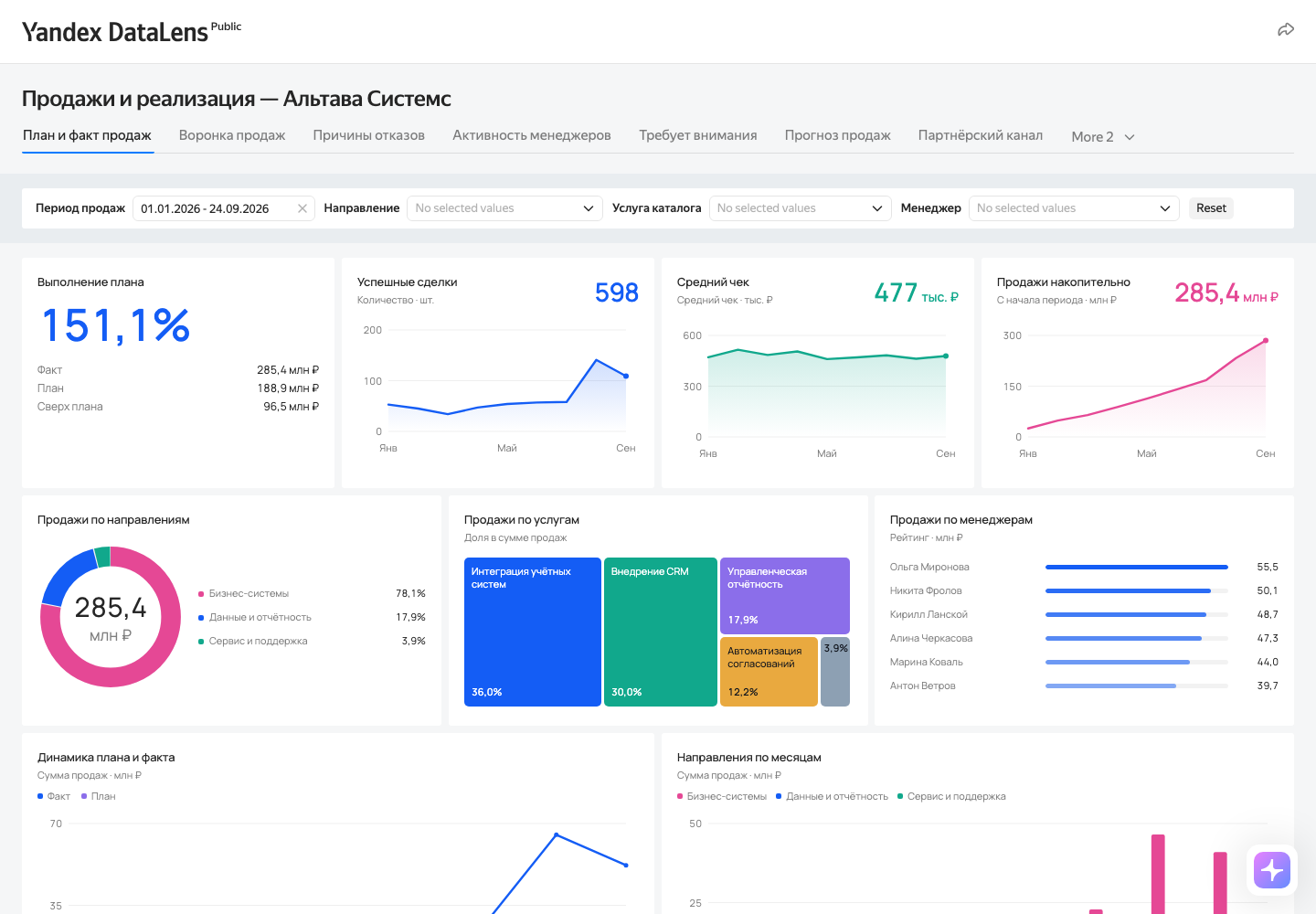Click the Reset filters button
The image size is (1316, 914).
[1211, 208]
